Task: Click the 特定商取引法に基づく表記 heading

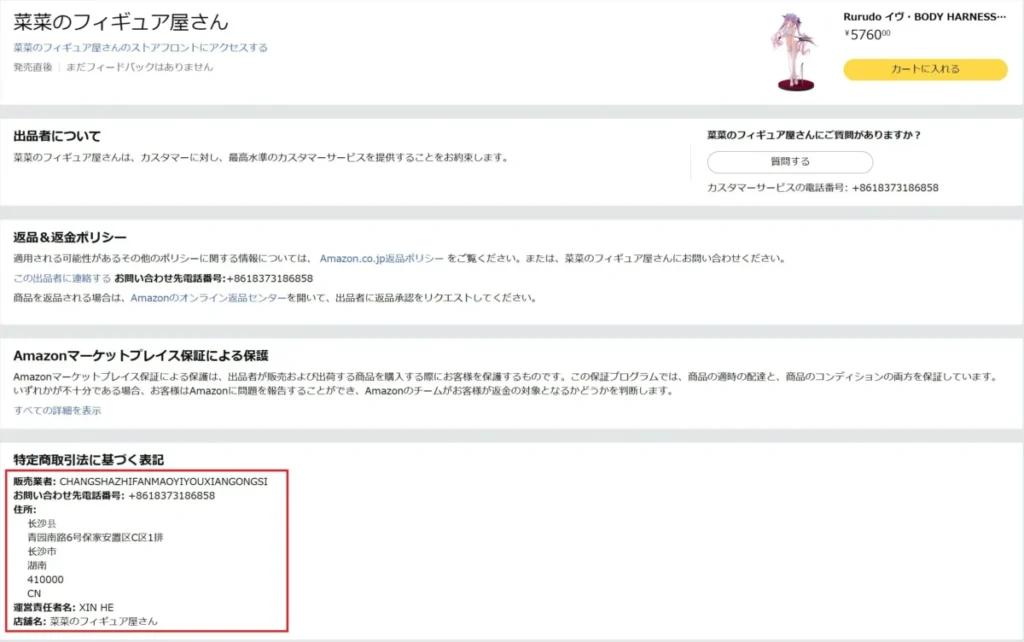Action: point(88,460)
